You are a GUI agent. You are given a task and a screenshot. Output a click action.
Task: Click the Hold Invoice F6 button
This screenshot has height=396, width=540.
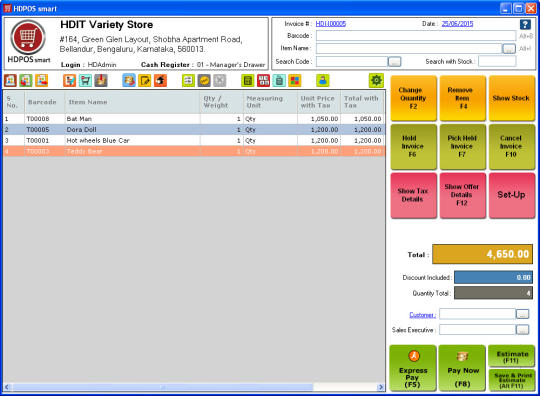[x=413, y=147]
